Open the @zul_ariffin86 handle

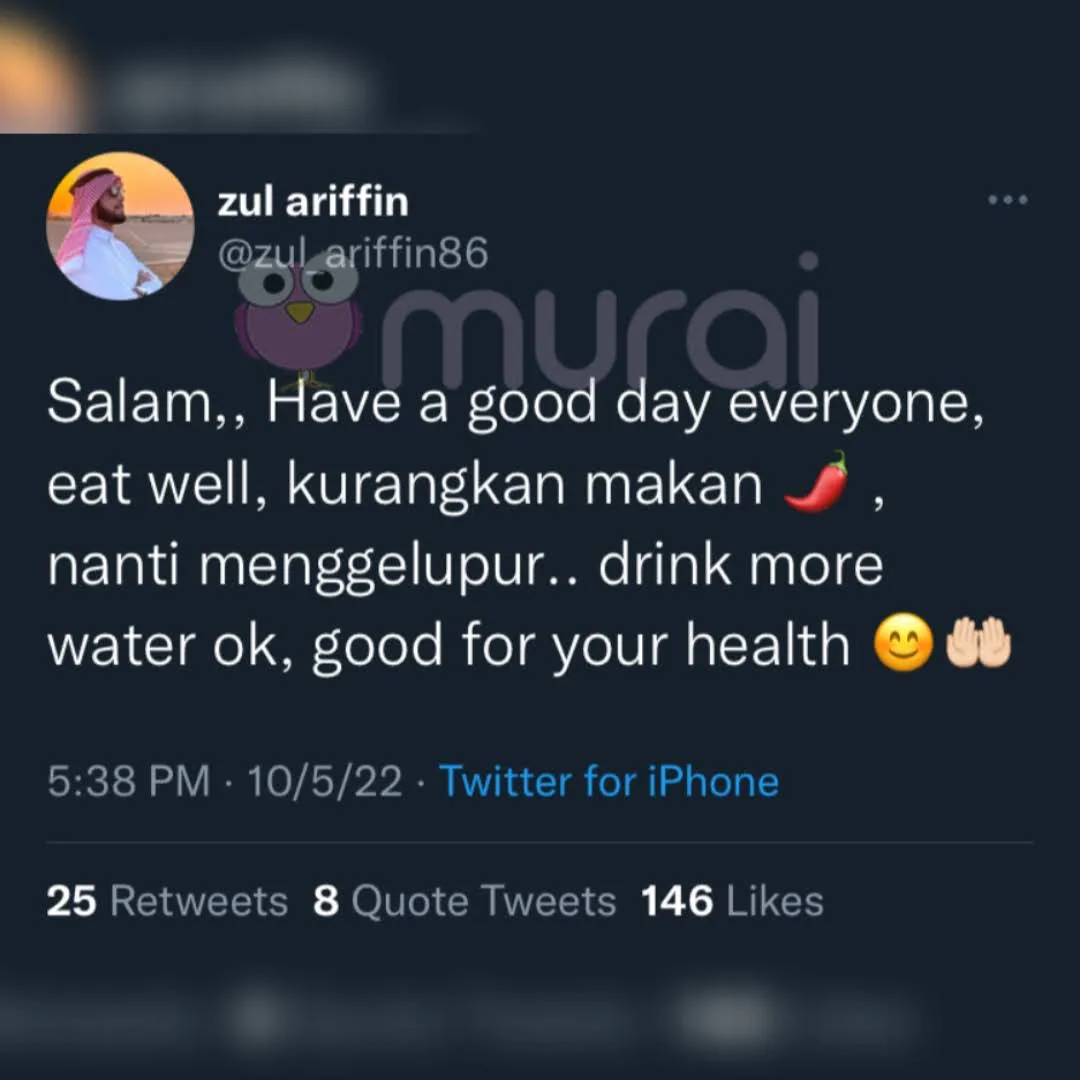coord(353,253)
